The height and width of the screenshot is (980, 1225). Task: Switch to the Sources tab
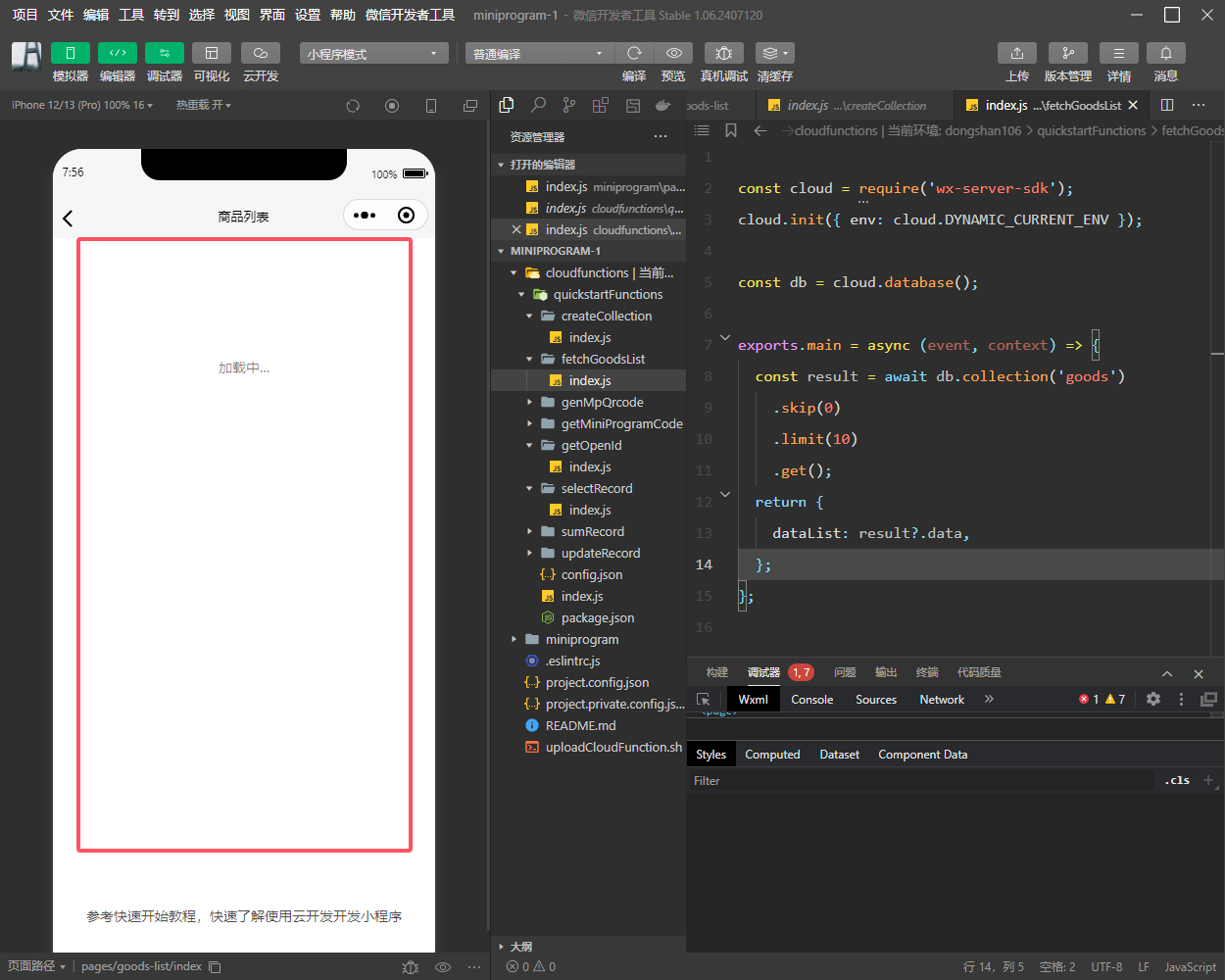[x=876, y=699]
